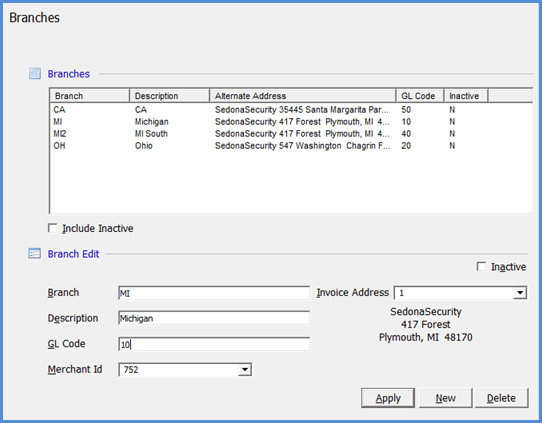Click the Inactive column header
The height and width of the screenshot is (423, 542).
tap(466, 96)
